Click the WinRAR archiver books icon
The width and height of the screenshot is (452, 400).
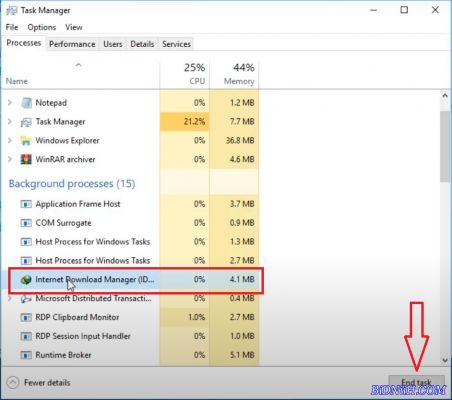click(26, 159)
